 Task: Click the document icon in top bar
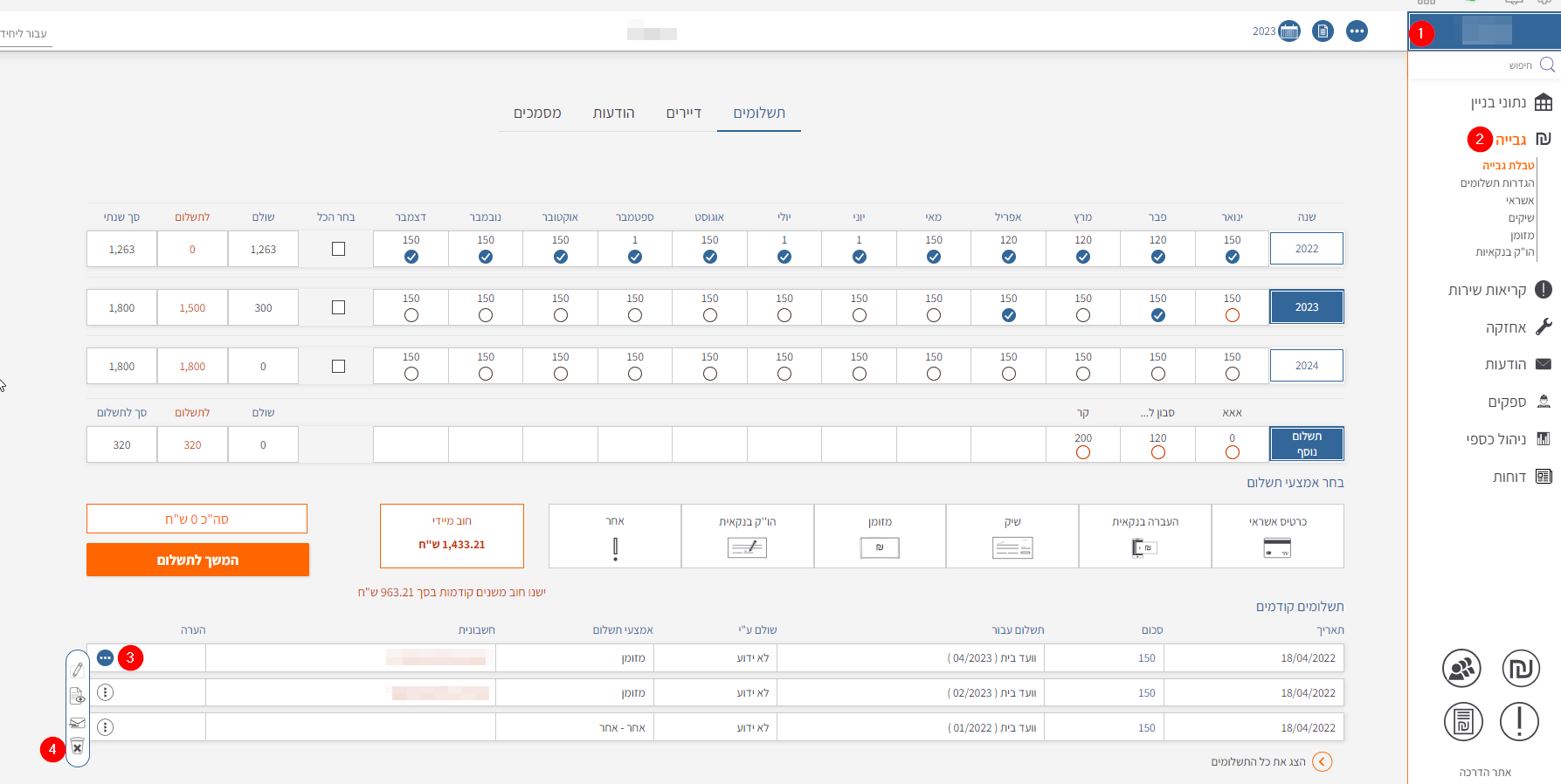click(1323, 31)
